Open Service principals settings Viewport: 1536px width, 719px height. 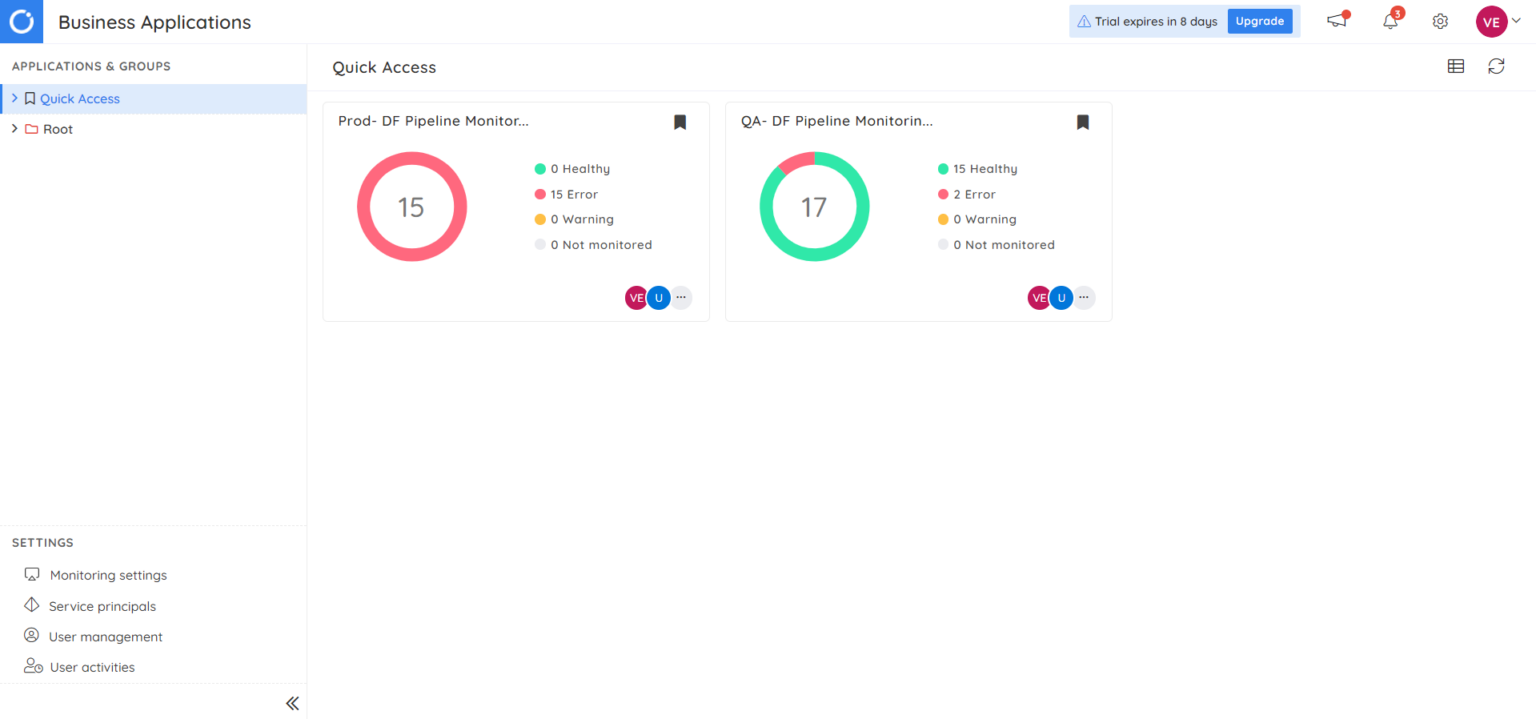[102, 606]
